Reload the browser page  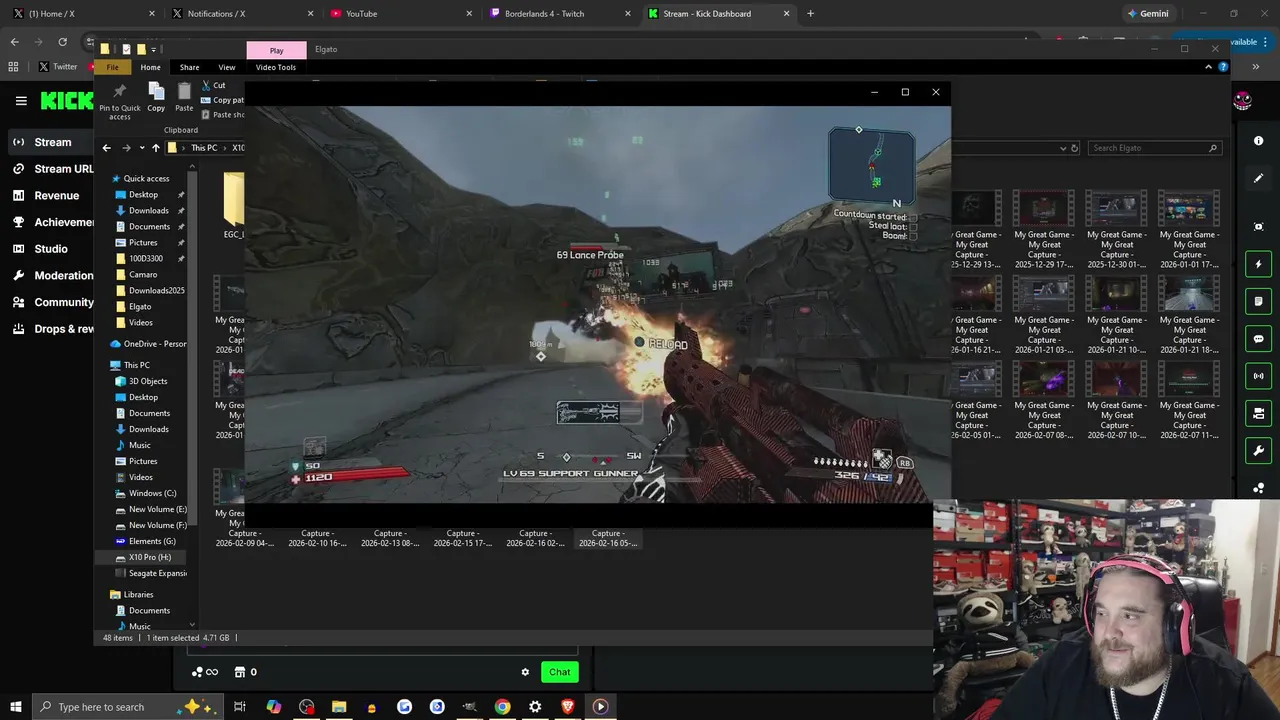click(62, 42)
